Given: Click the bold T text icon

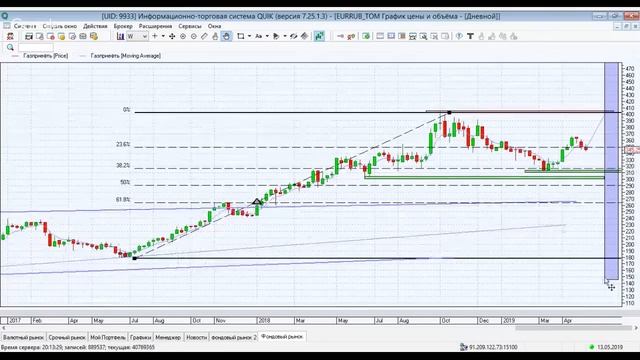Looking at the screenshot, I should click(x=470, y=36).
